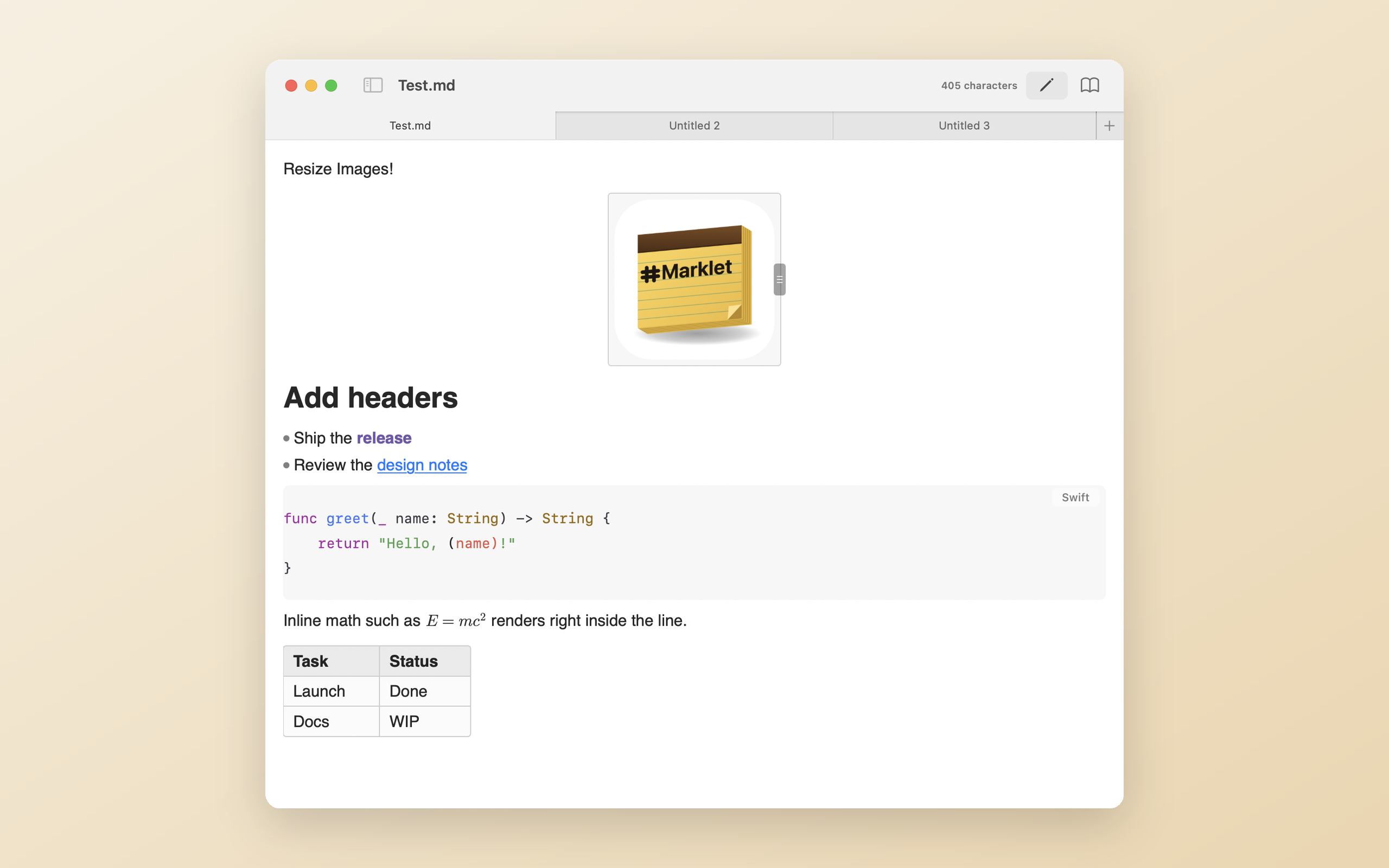
Task: Click the Docs table cell
Action: click(x=331, y=722)
